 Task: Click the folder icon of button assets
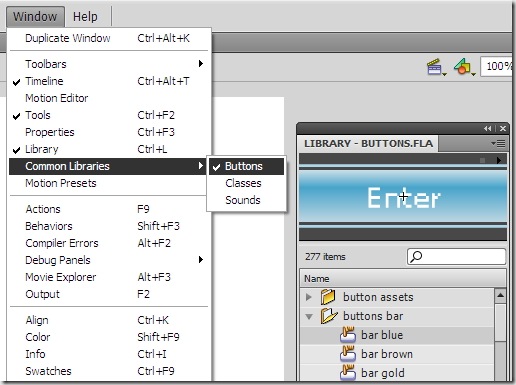(x=328, y=297)
